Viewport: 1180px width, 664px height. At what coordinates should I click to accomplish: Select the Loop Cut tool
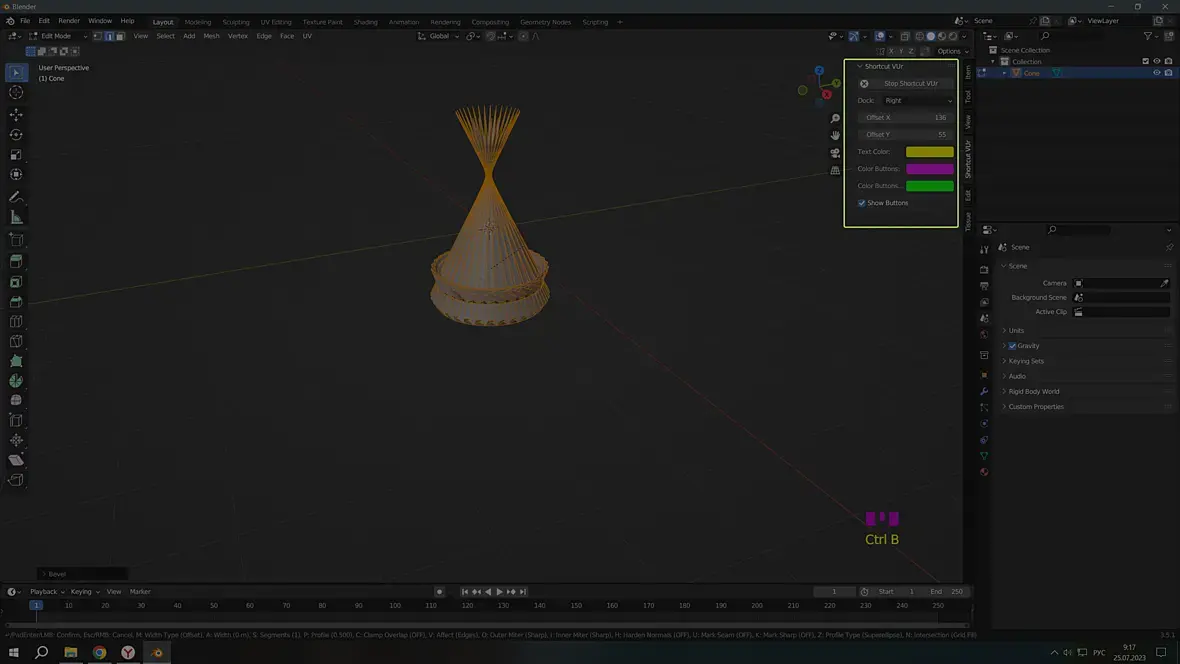point(16,321)
